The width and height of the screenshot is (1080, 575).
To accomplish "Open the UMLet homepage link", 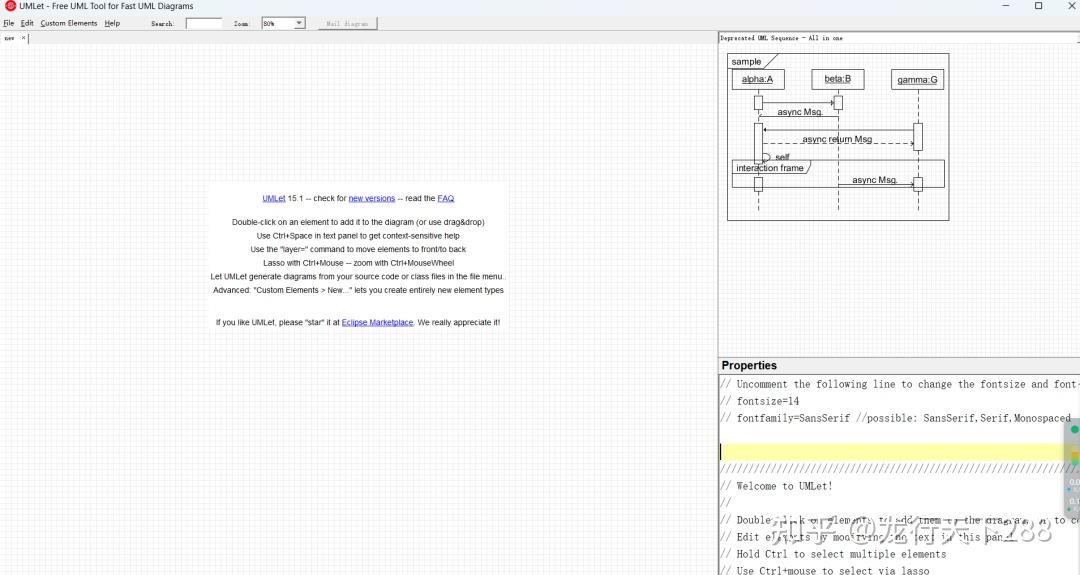I will (x=273, y=198).
